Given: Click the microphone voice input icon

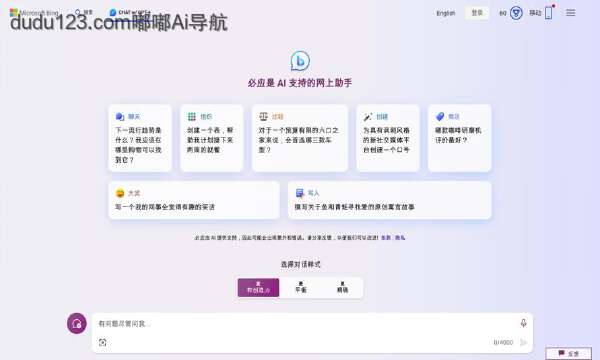Looking at the screenshot, I should [523, 324].
